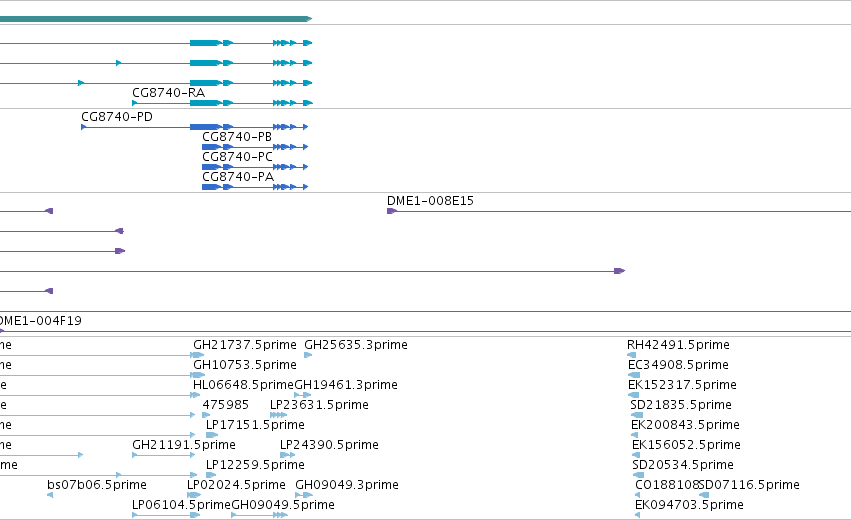851x520 pixels.
Task: Click the CG8740-PD label
Action: pyautogui.click(x=117, y=117)
